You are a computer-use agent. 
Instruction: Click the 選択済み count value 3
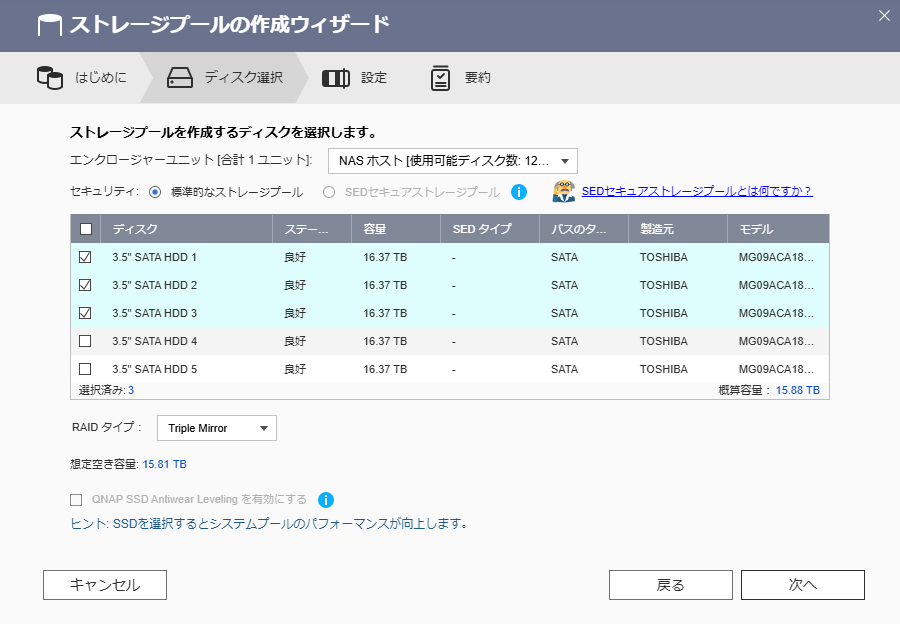tap(131, 390)
